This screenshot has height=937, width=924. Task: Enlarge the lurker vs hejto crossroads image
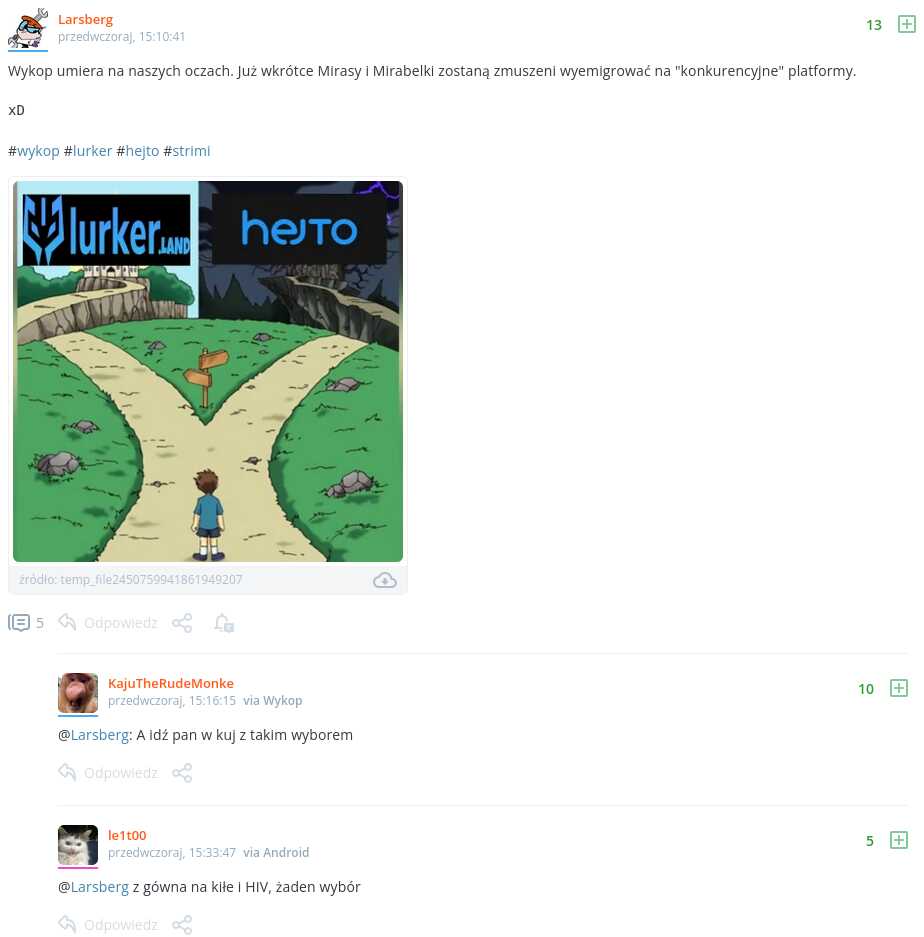[x=208, y=371]
